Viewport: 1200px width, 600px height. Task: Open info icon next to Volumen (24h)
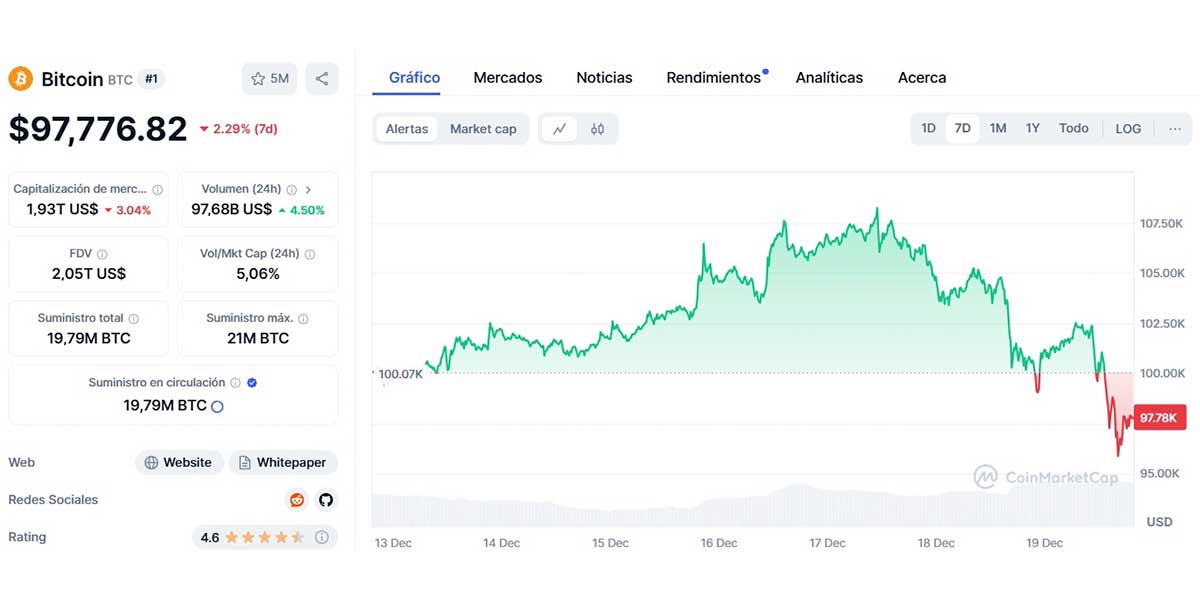coord(291,189)
